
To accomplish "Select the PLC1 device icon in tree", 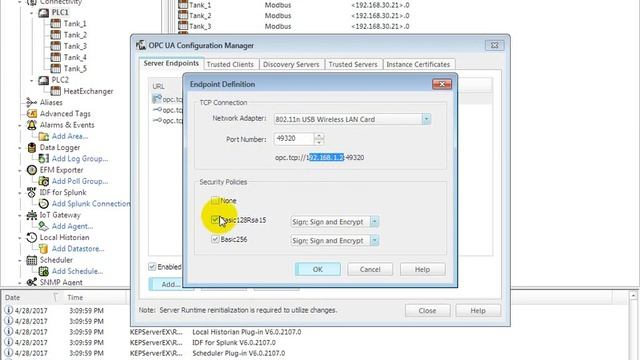I will coord(44,13).
